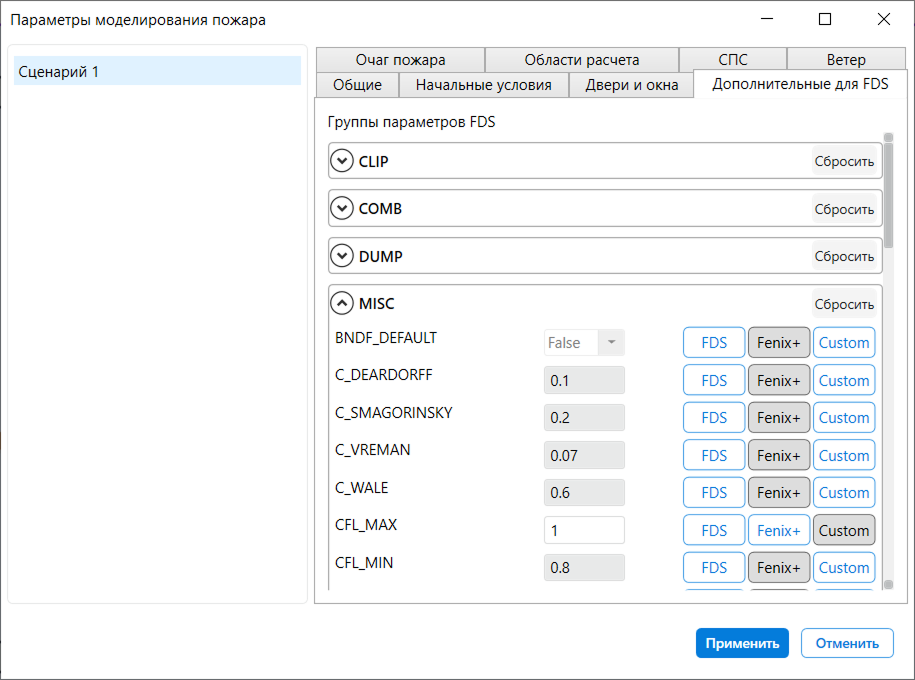
Task: Apply settings with Применить button
Action: click(x=742, y=643)
